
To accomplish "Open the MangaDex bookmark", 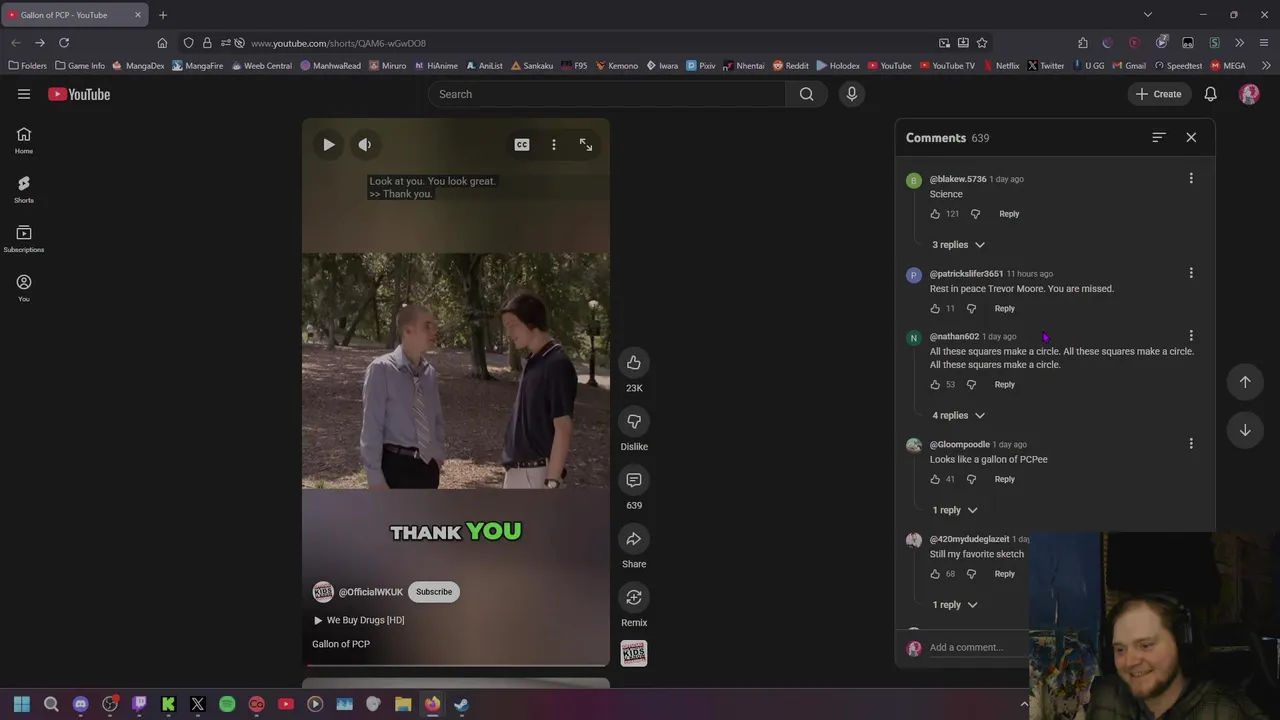I will pyautogui.click(x=138, y=66).
